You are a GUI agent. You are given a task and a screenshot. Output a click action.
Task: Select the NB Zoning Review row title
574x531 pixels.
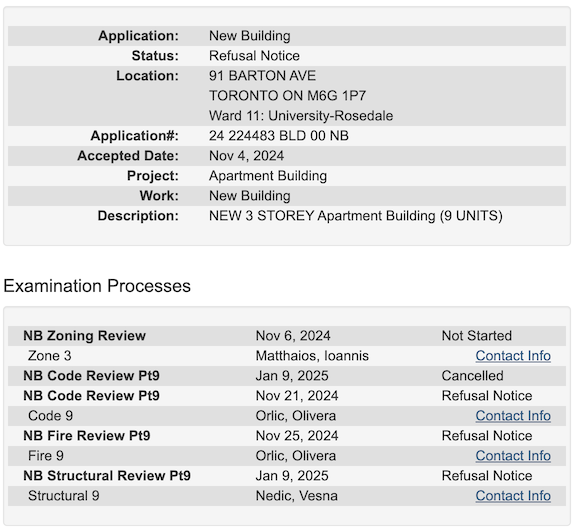[x=85, y=336]
